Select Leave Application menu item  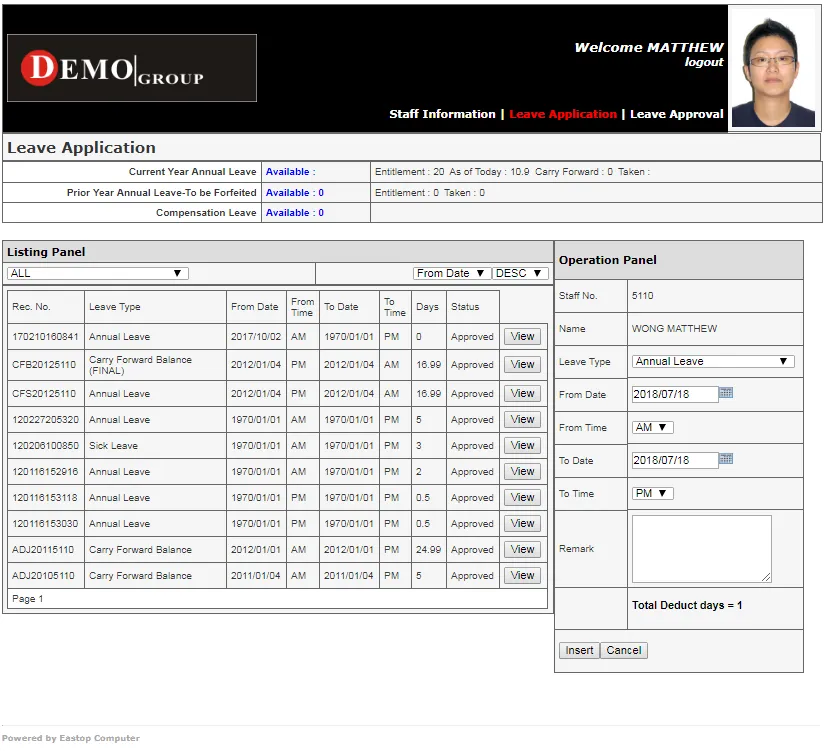563,114
